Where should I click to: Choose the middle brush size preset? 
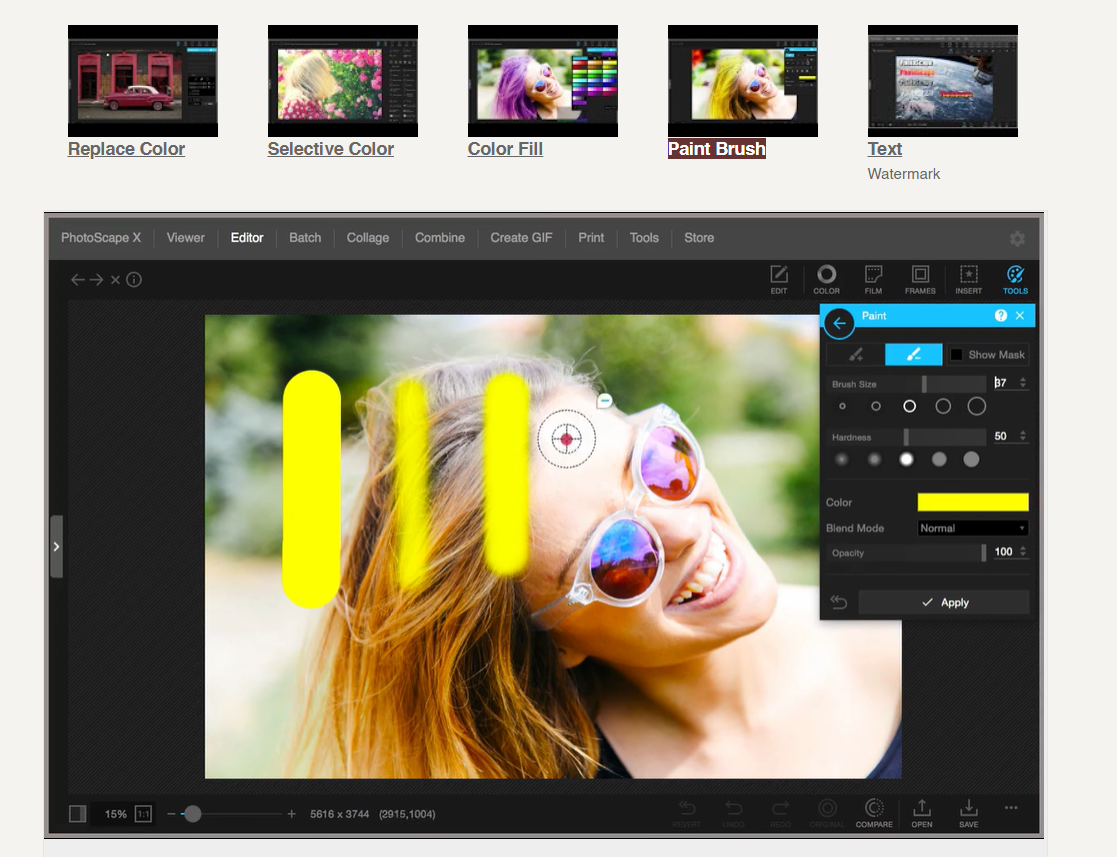coord(909,406)
